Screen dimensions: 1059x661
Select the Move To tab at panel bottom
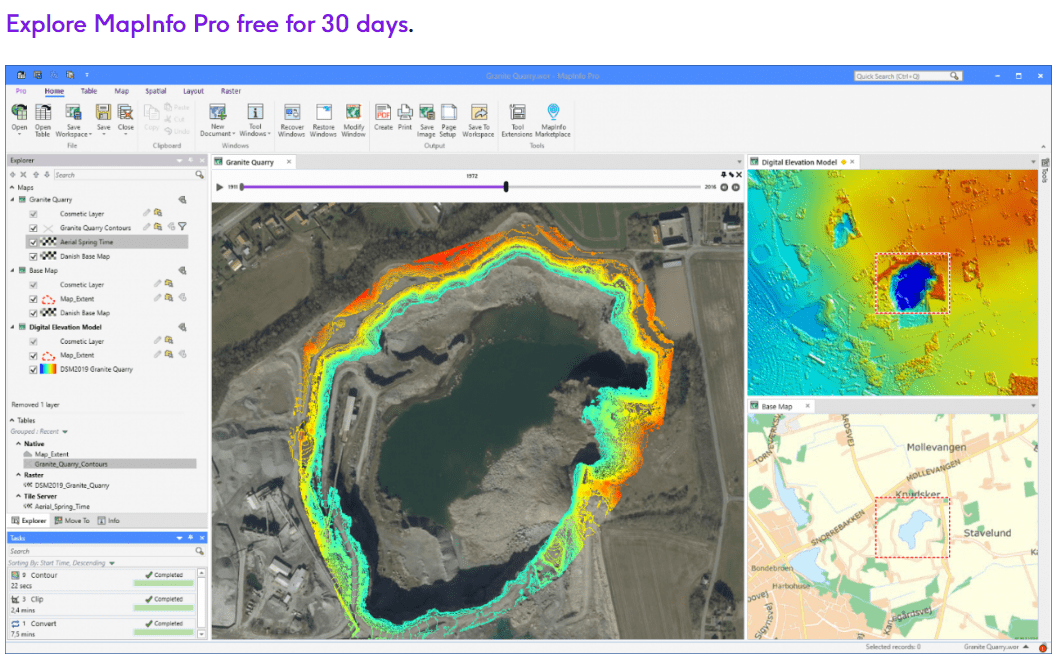click(72, 520)
